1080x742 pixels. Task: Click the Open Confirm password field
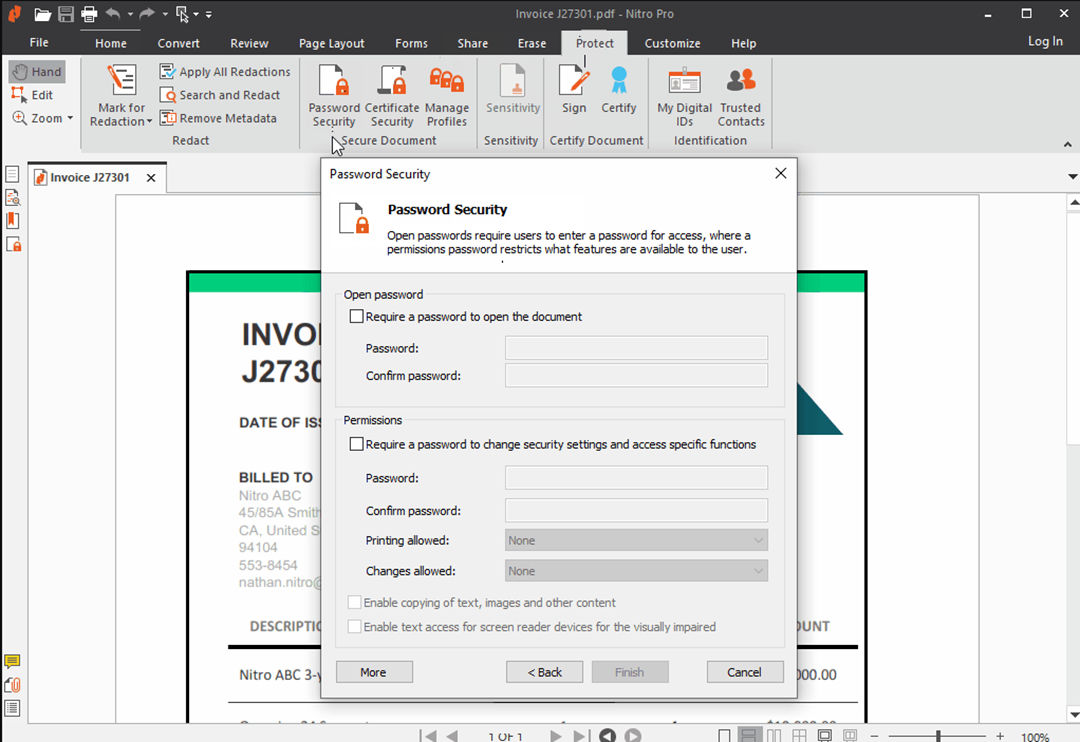[x=636, y=375]
